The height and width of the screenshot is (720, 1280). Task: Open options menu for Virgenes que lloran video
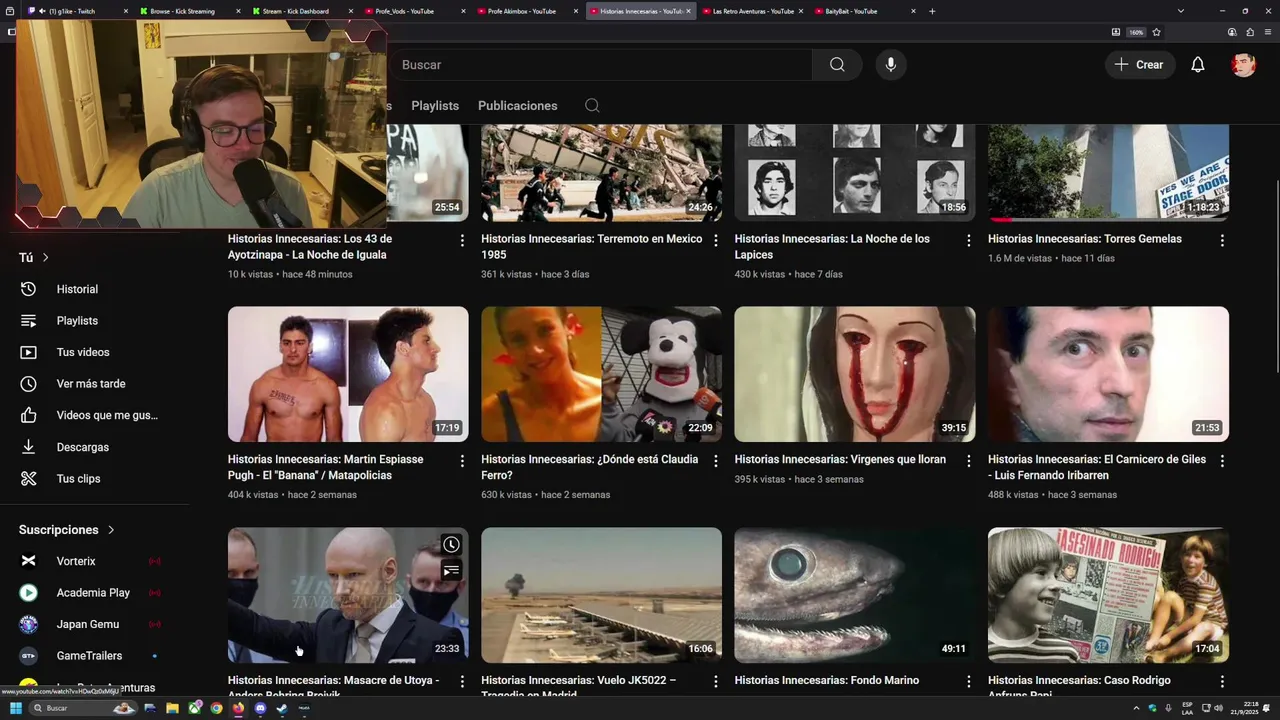pos(968,461)
